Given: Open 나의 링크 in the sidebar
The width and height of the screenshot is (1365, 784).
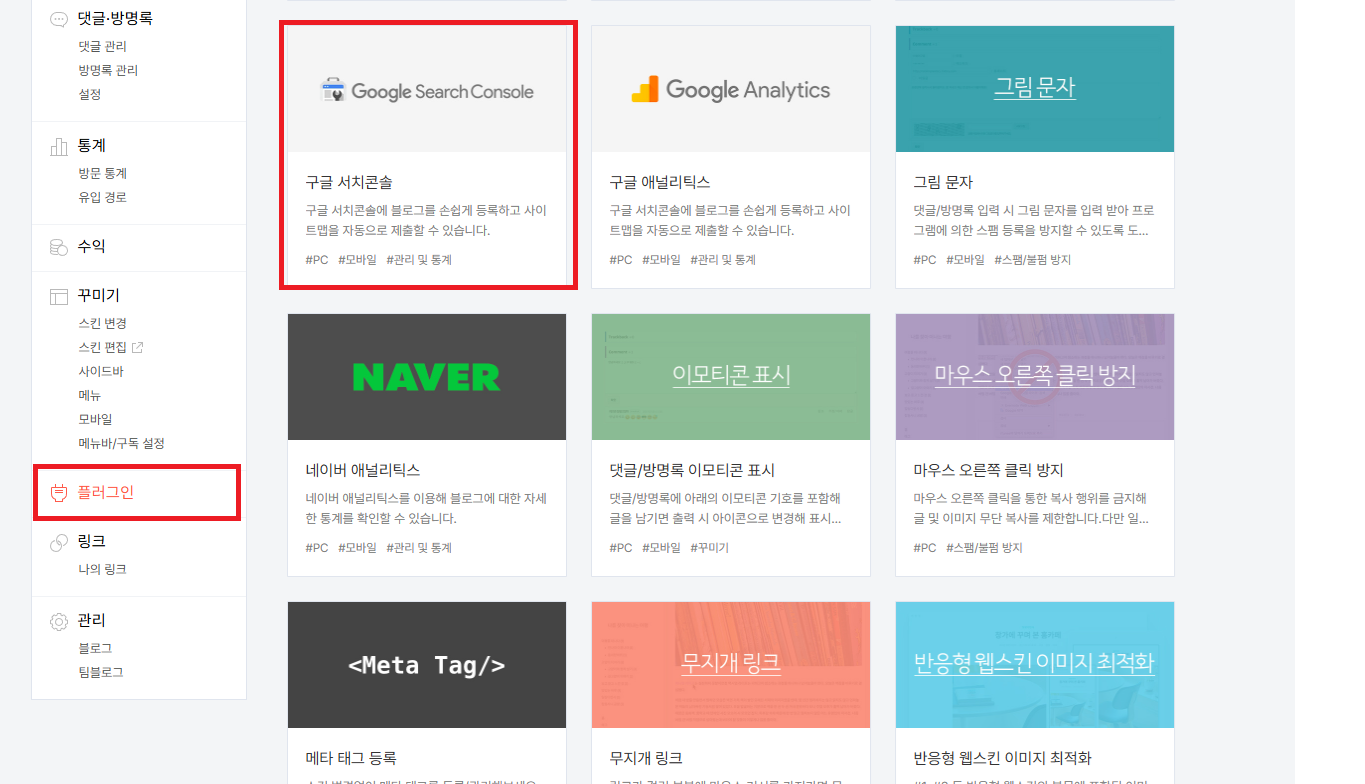Looking at the screenshot, I should pos(103,569).
